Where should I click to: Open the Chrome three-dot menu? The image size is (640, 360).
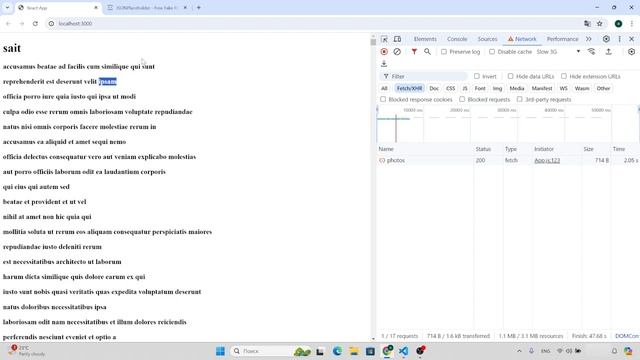click(631, 24)
